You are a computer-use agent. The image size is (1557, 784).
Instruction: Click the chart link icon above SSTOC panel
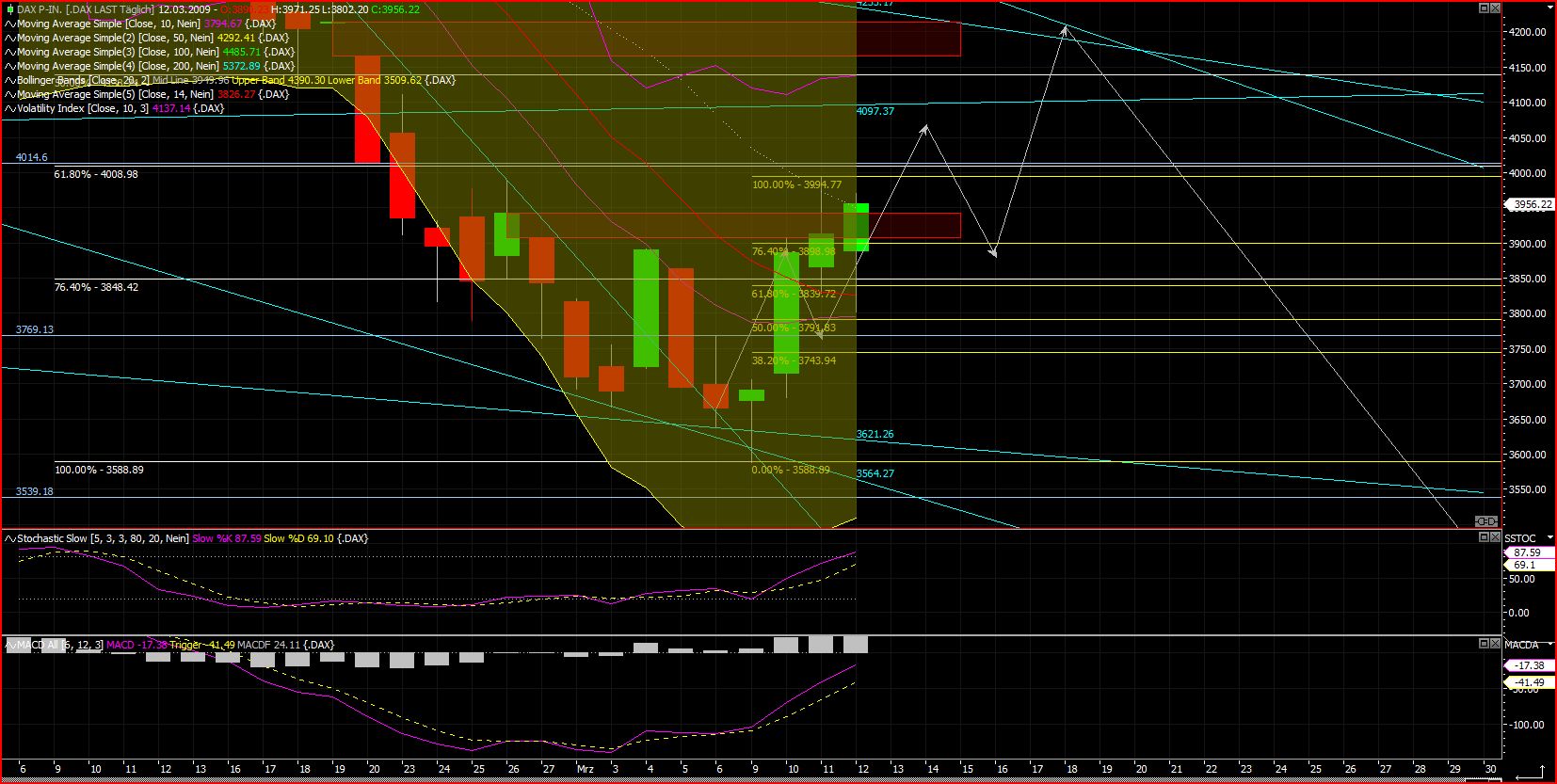pos(1486,521)
